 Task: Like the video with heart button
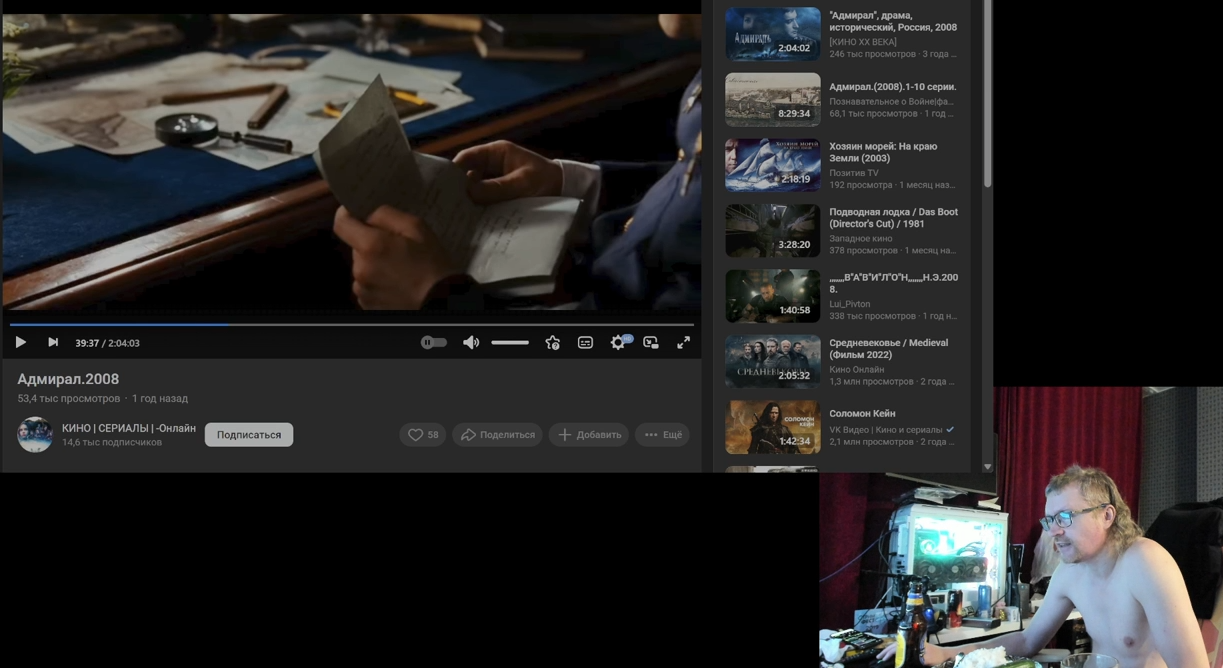(x=423, y=435)
